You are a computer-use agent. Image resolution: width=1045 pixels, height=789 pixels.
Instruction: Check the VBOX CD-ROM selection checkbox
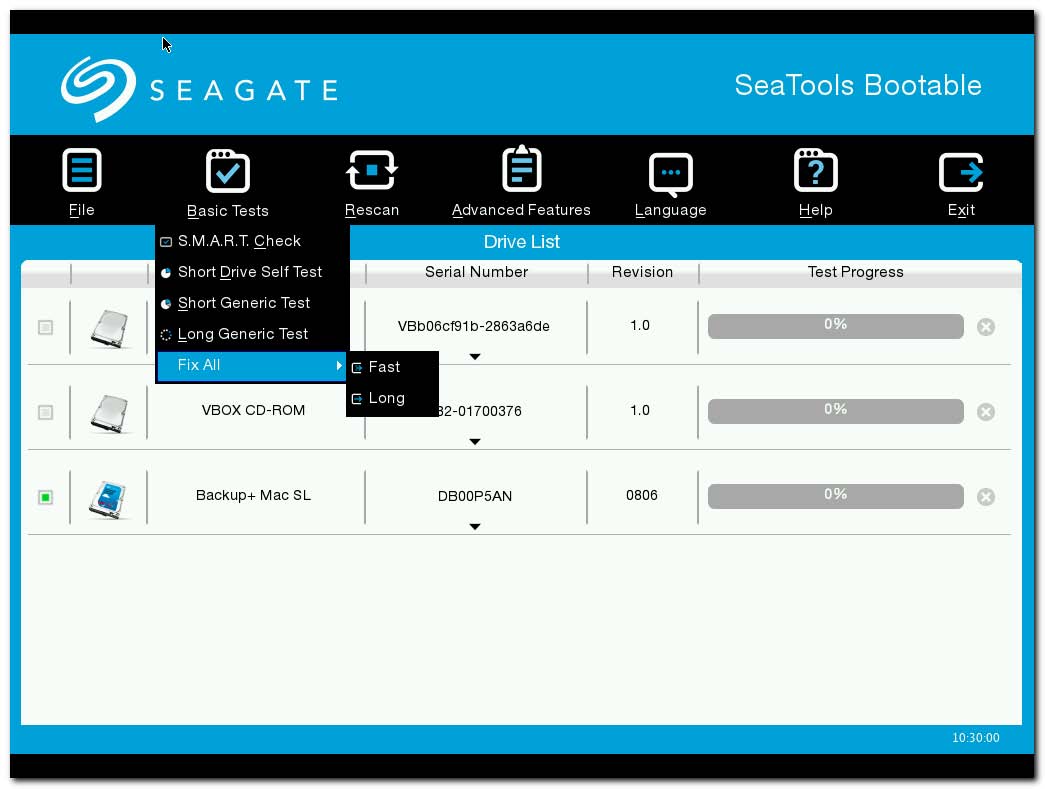[45, 412]
